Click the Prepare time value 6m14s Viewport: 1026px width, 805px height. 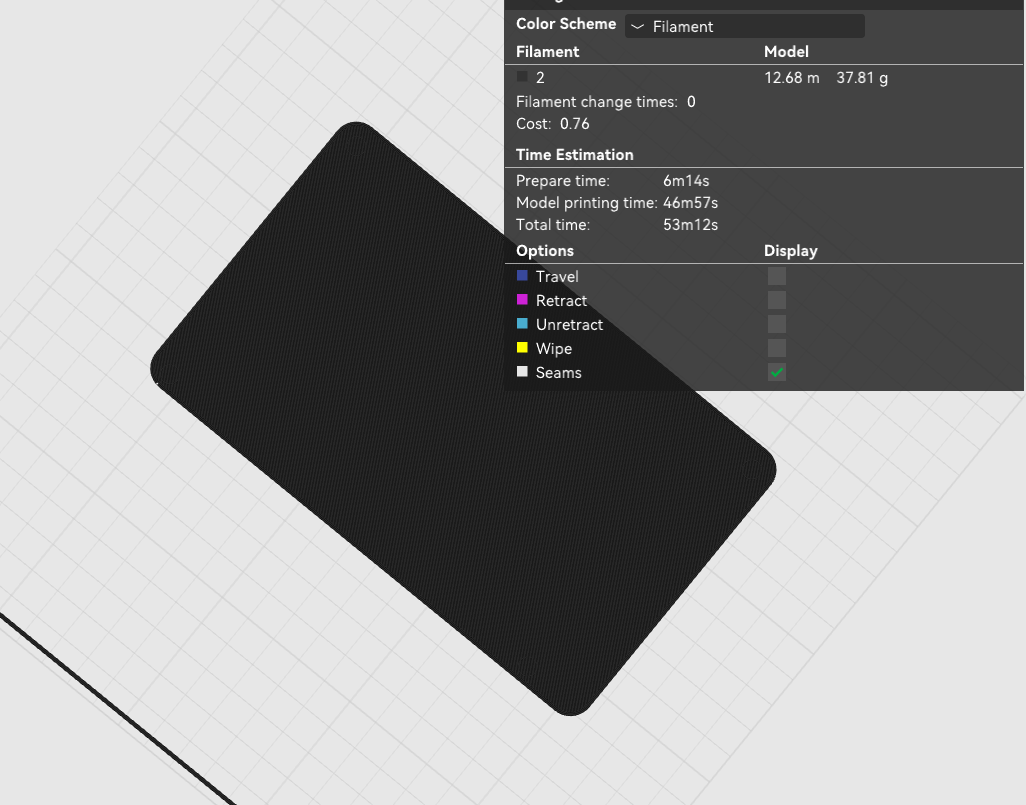pos(686,181)
